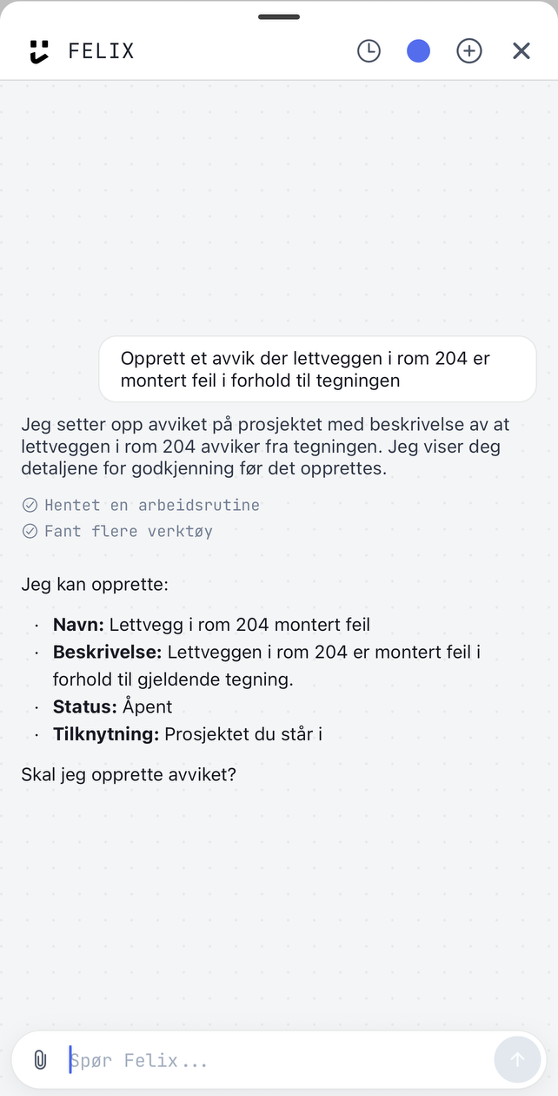Click 'Skal jeg opprette avviket?' text
This screenshot has width=558, height=1096.
point(129,775)
